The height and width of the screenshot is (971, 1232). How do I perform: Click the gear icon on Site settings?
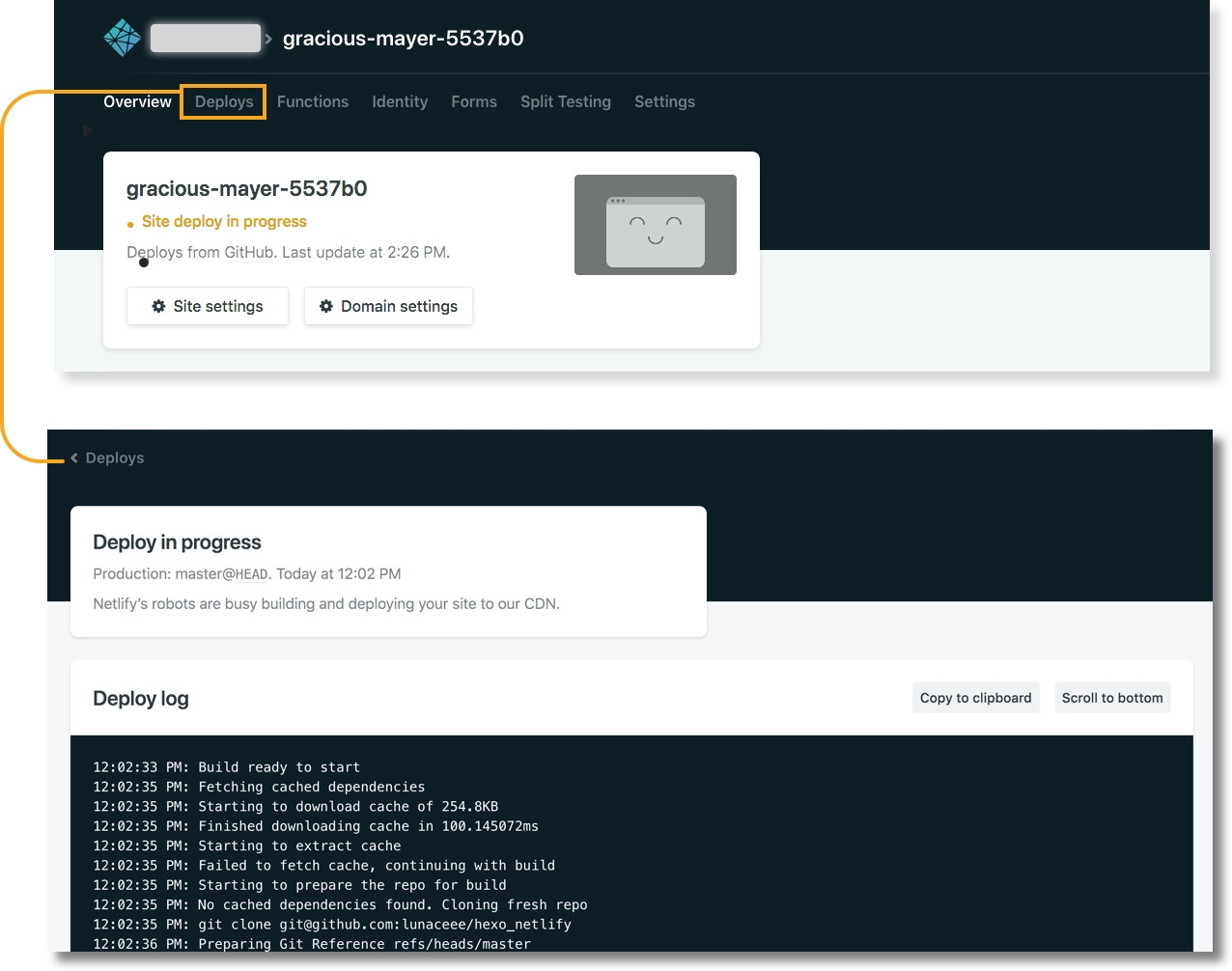160,306
